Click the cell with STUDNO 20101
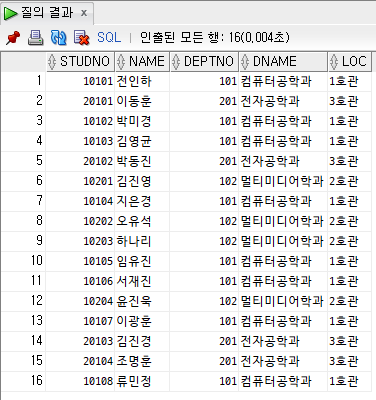 (x=80, y=101)
